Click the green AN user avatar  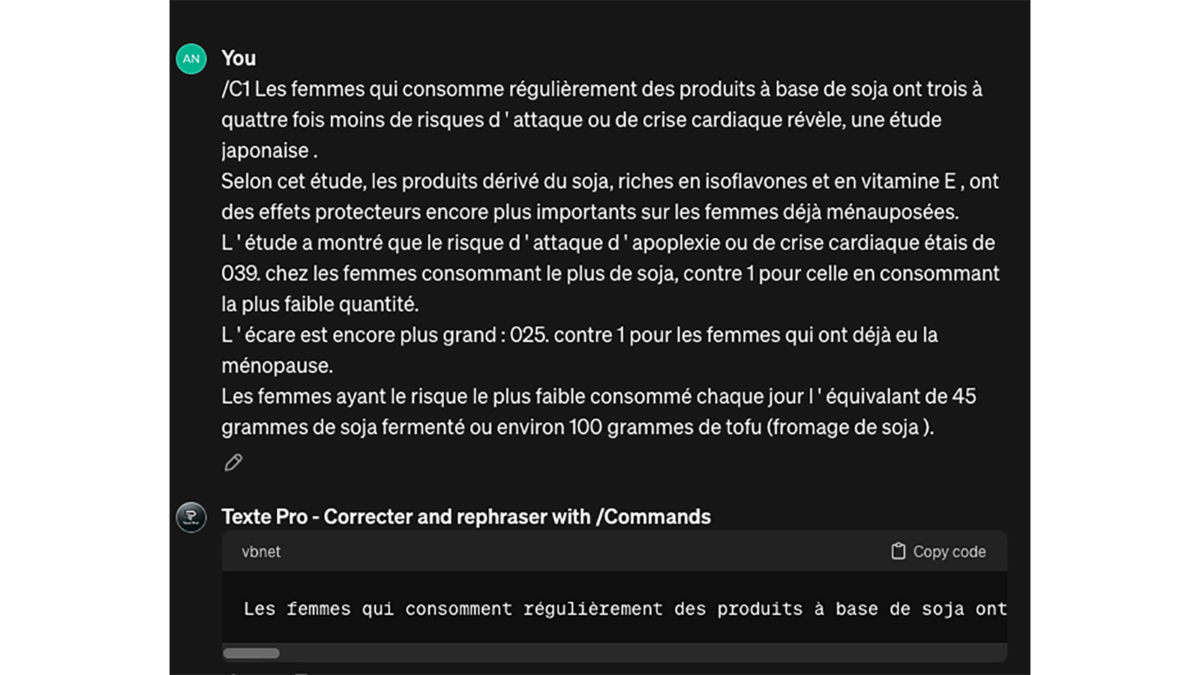pyautogui.click(x=191, y=59)
